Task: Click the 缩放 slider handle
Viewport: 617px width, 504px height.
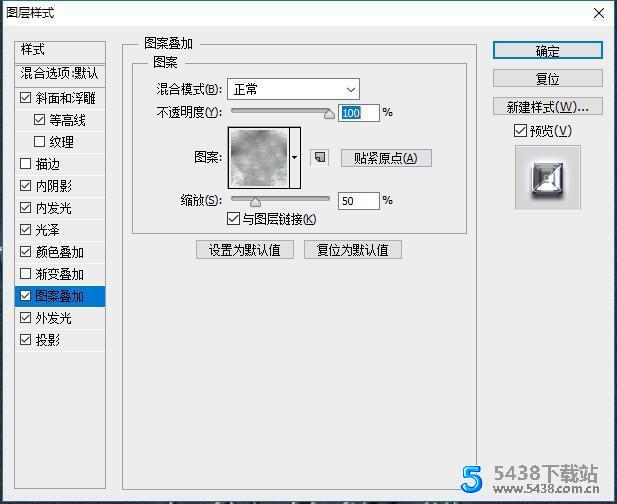Action: [255, 202]
